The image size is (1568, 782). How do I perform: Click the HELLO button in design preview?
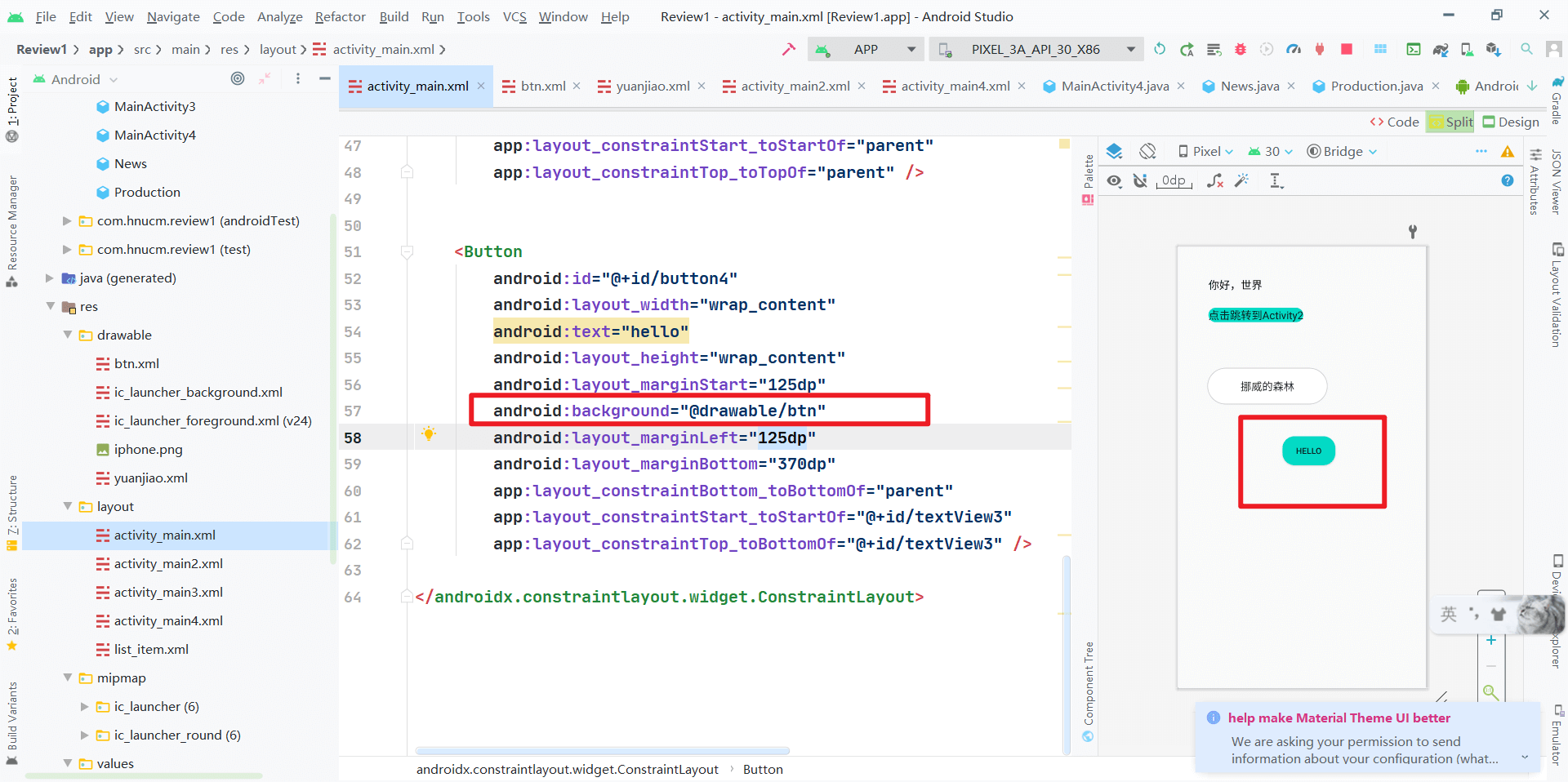pos(1308,451)
